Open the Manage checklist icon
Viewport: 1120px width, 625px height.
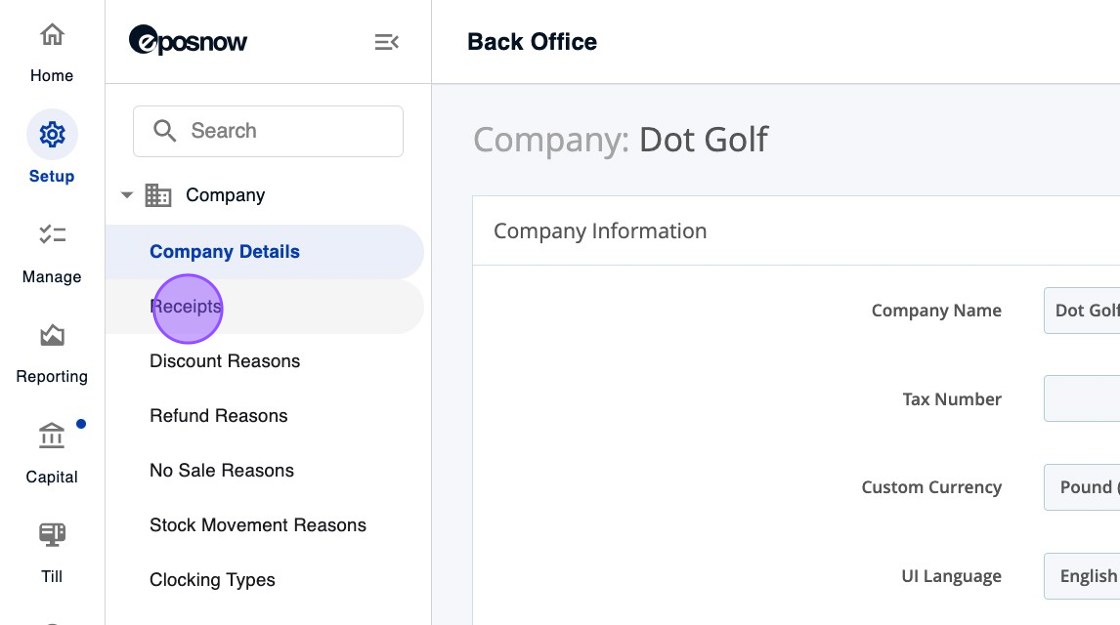(52, 235)
